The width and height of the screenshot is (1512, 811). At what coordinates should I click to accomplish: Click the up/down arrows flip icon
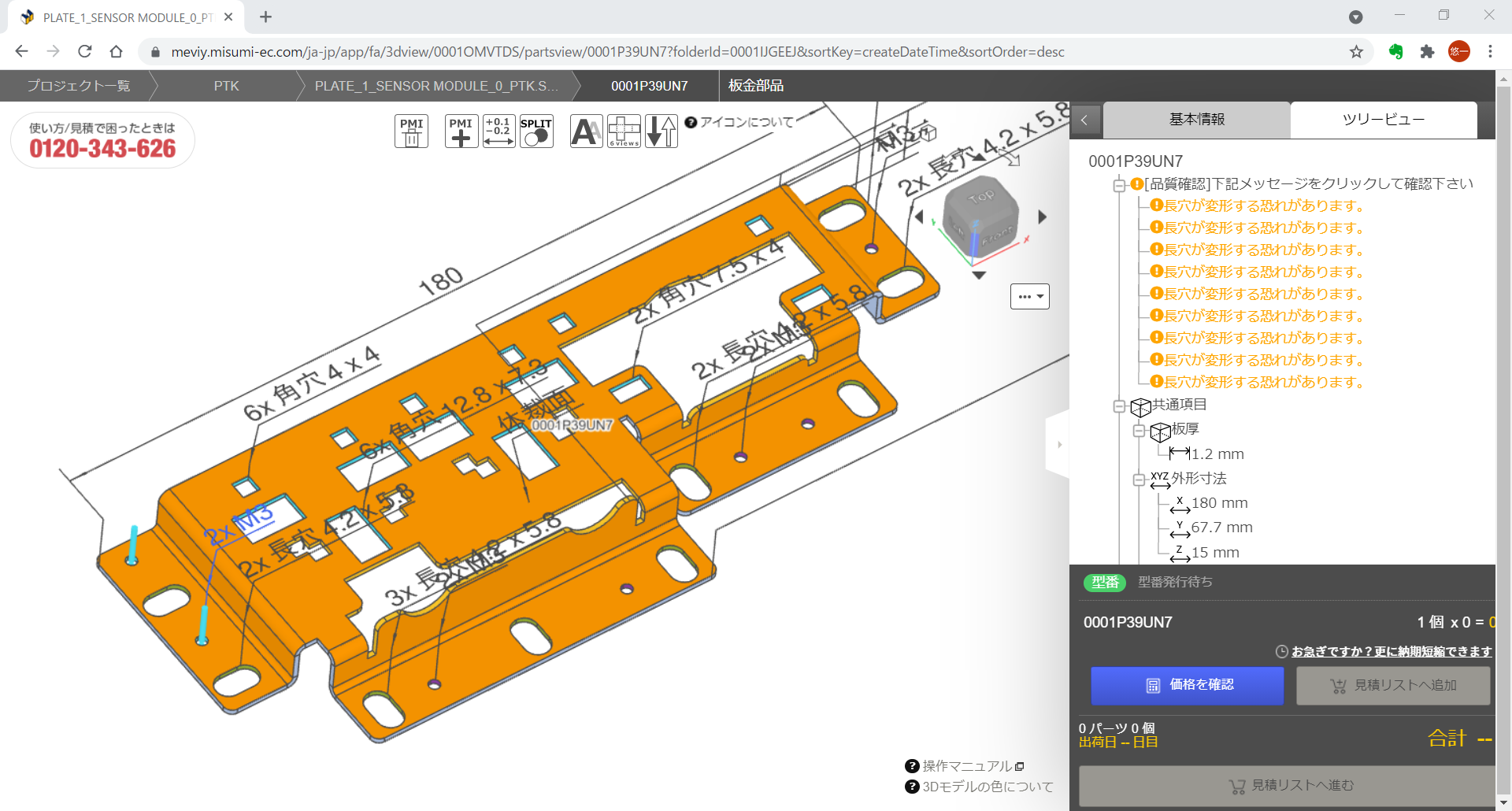pos(661,131)
